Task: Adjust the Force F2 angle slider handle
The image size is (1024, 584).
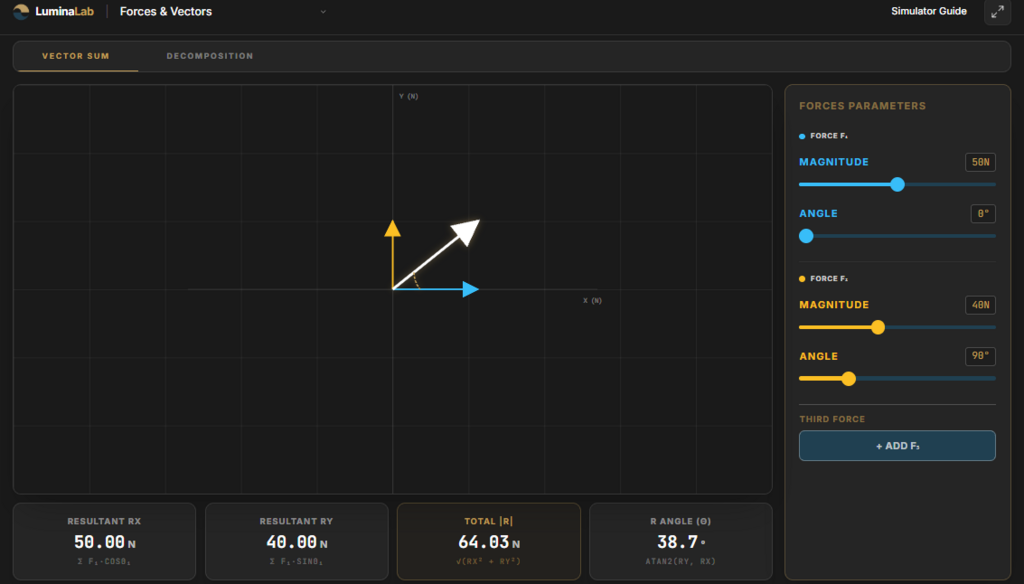Action: 848,378
